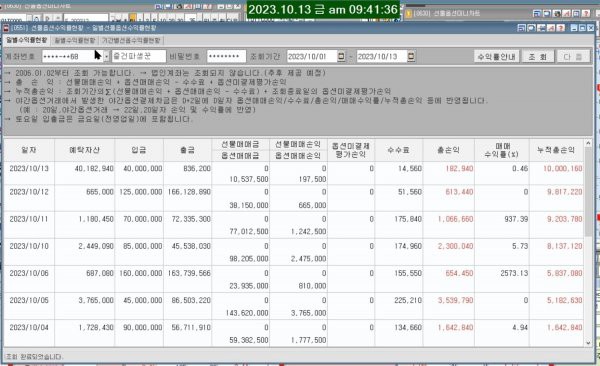Click the table scrollbar up arrow

coord(588,143)
